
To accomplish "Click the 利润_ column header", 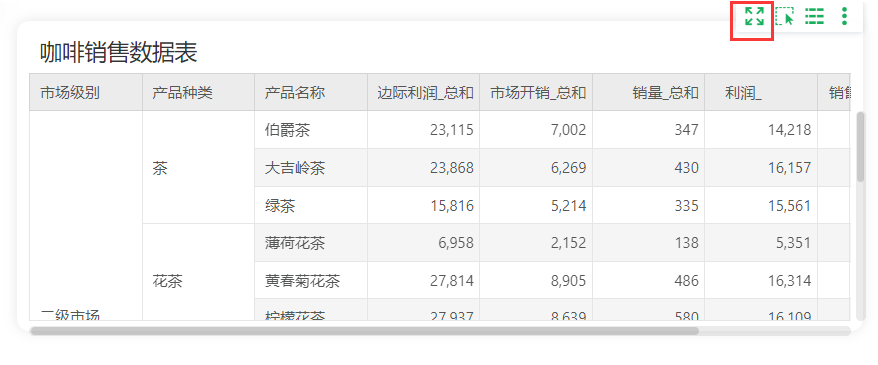I will tap(761, 92).
